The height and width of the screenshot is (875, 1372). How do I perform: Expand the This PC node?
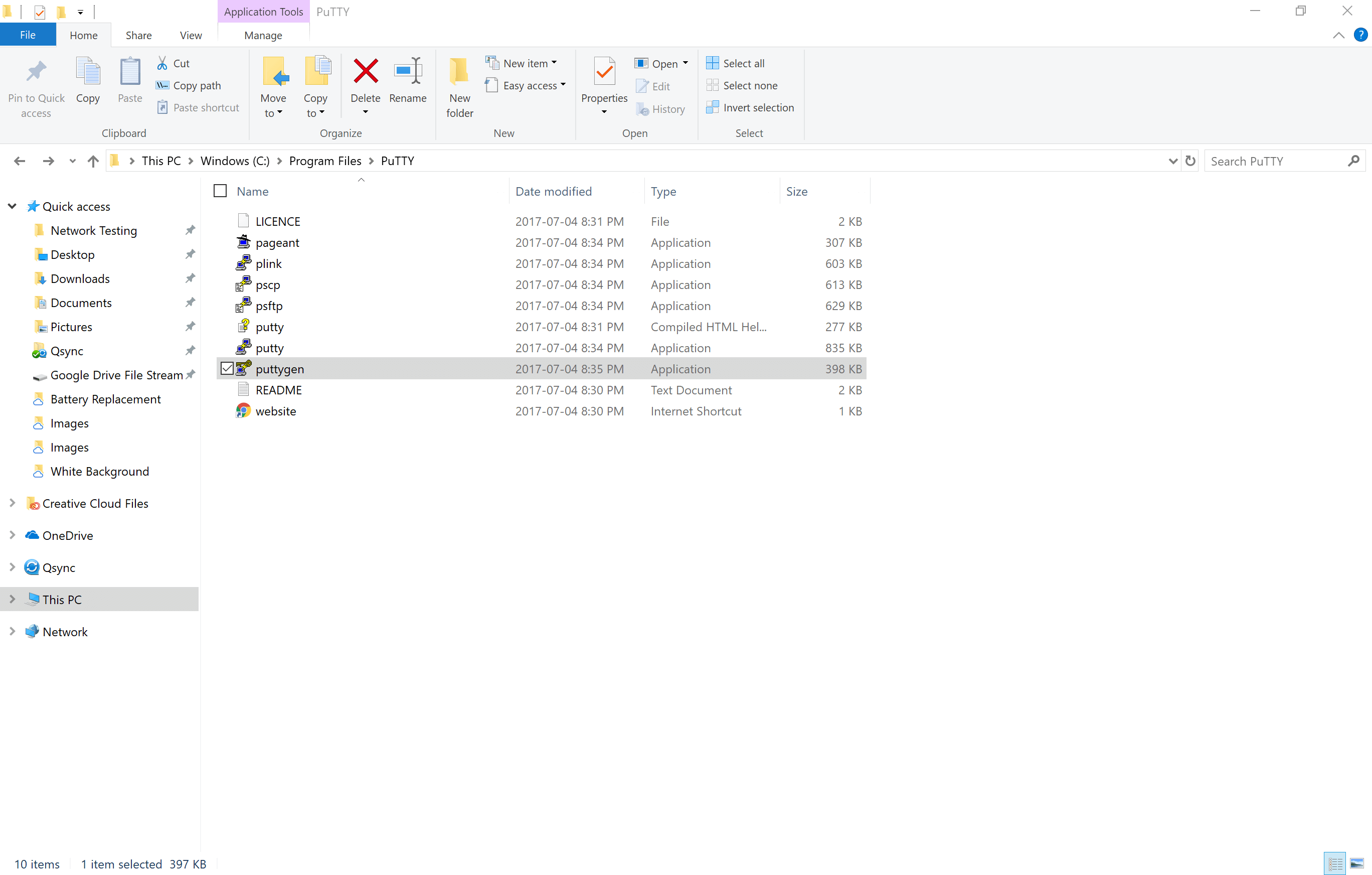[12, 599]
